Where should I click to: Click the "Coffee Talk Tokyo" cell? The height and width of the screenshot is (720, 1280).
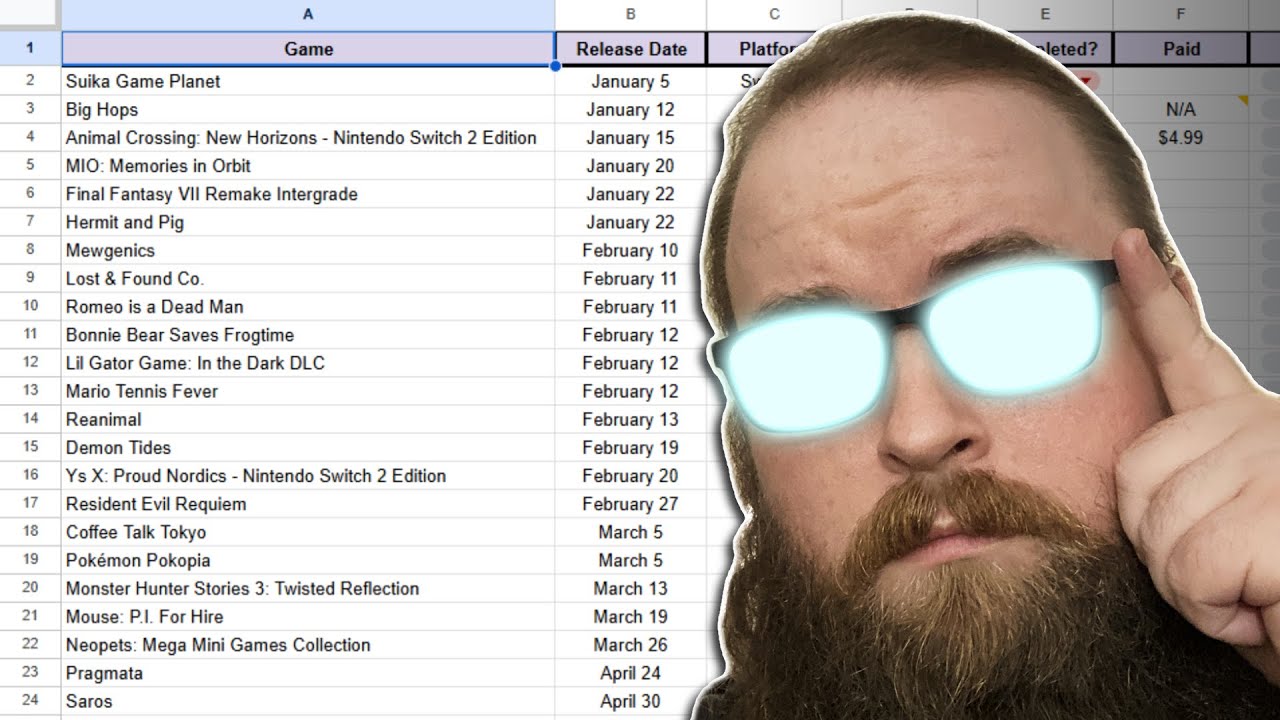308,531
